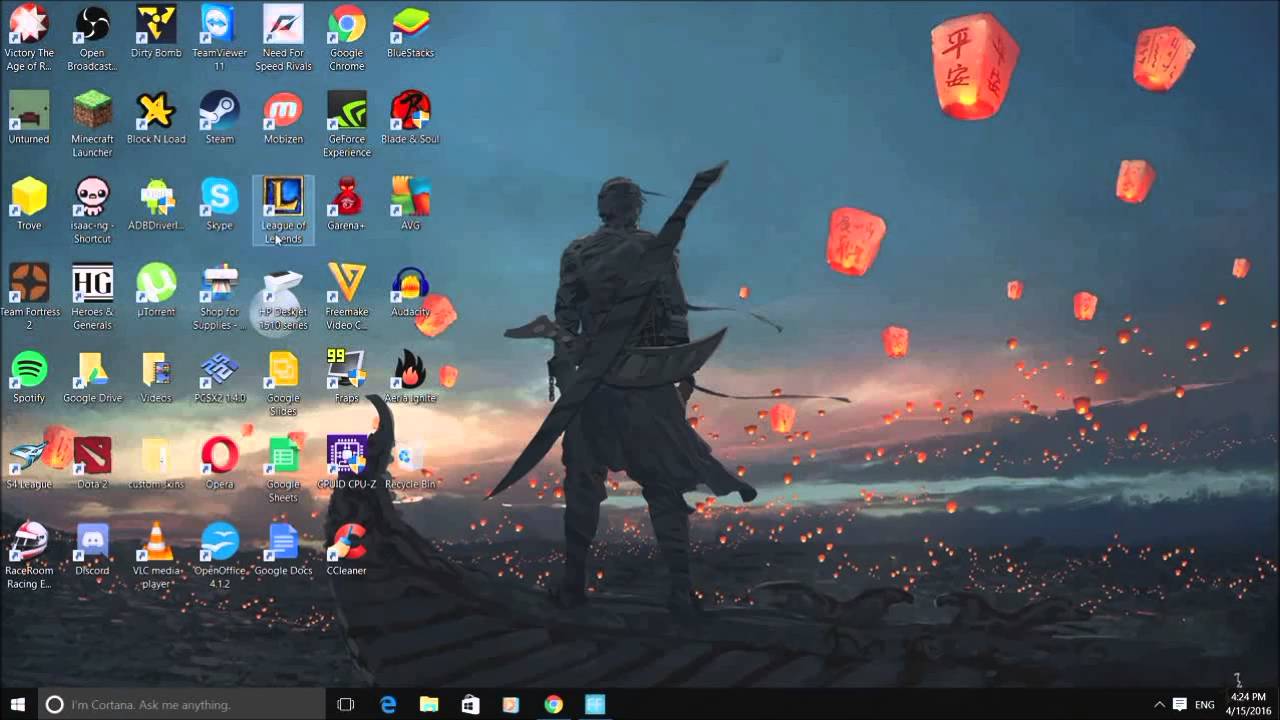
Task: Select the Garena+ desktop shortcut
Action: [347, 204]
